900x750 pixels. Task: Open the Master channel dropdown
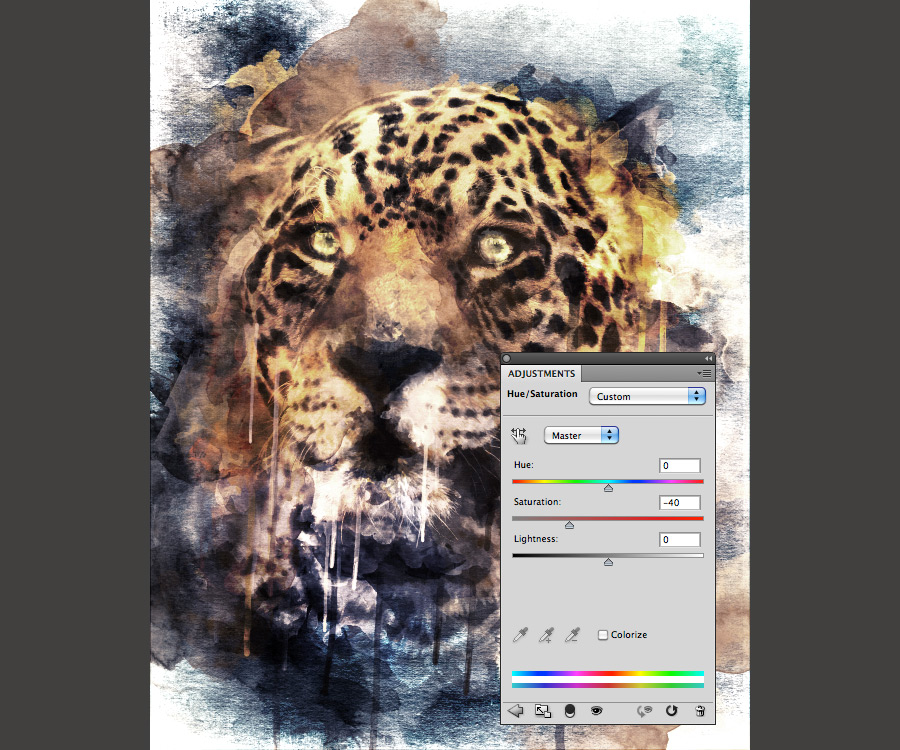581,434
